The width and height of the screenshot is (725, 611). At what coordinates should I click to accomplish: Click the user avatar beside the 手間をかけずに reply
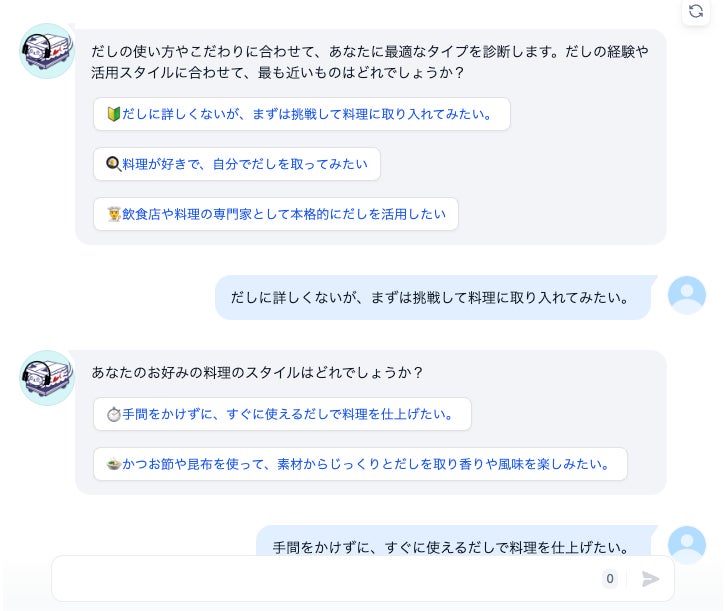point(687,544)
